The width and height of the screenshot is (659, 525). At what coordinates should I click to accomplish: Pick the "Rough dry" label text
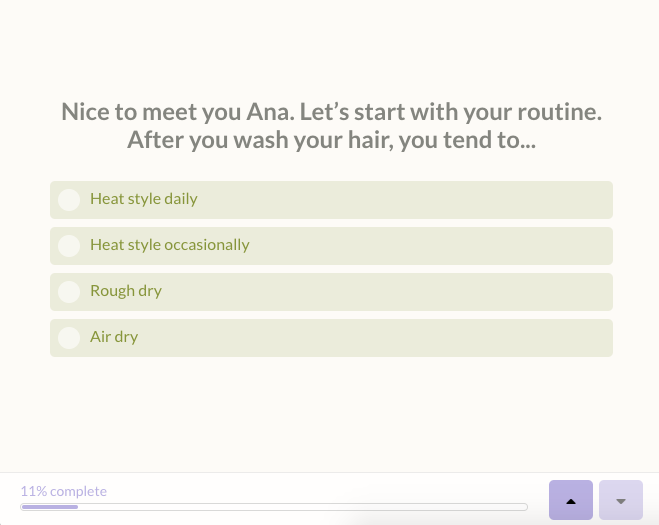click(x=126, y=291)
